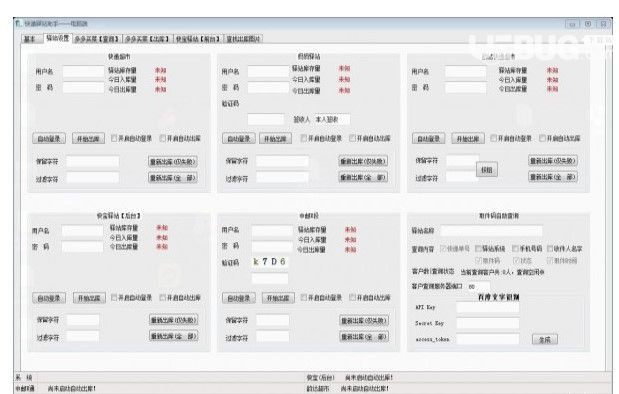Tick 开启自动登录 in the 中邮驿 panel
This screenshot has height=394, width=619.
tap(321, 297)
